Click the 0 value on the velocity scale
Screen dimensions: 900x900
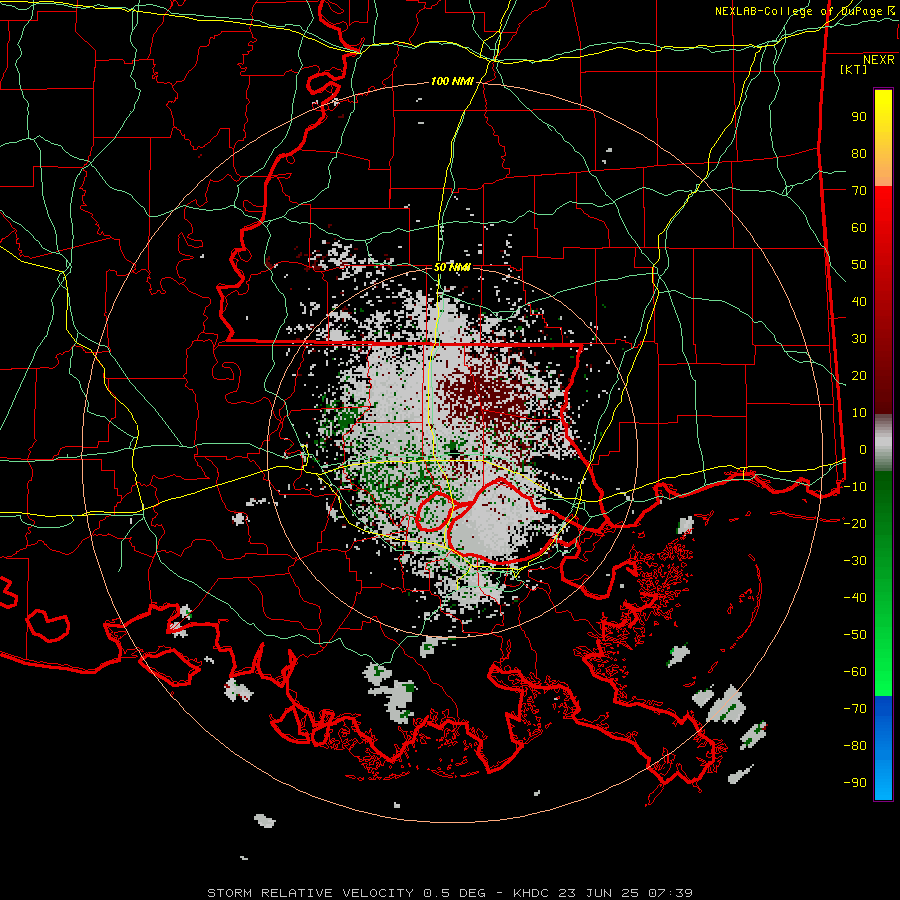(863, 449)
